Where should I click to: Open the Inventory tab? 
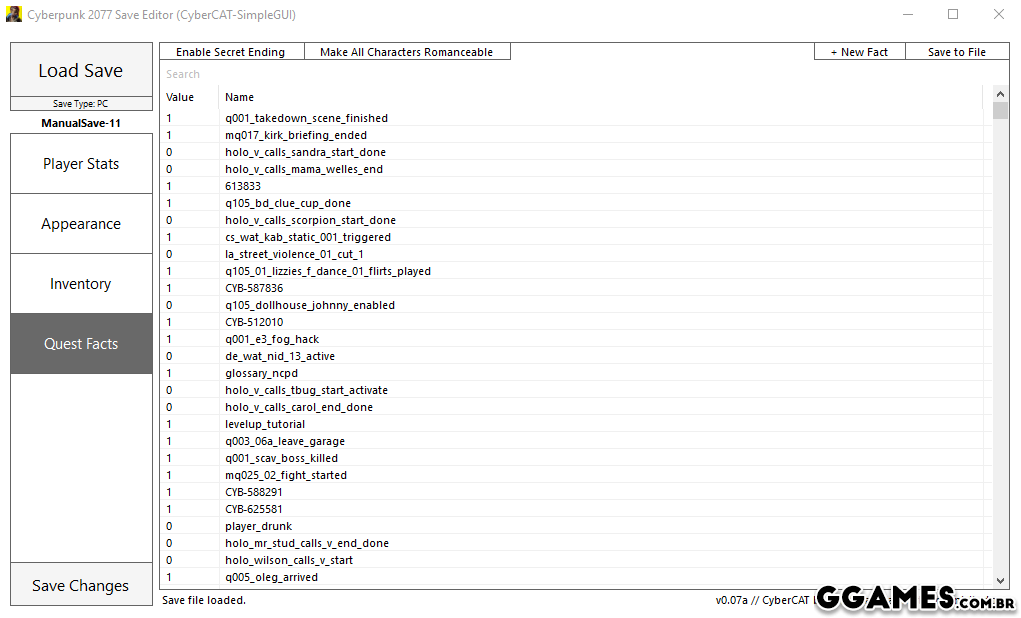point(80,284)
